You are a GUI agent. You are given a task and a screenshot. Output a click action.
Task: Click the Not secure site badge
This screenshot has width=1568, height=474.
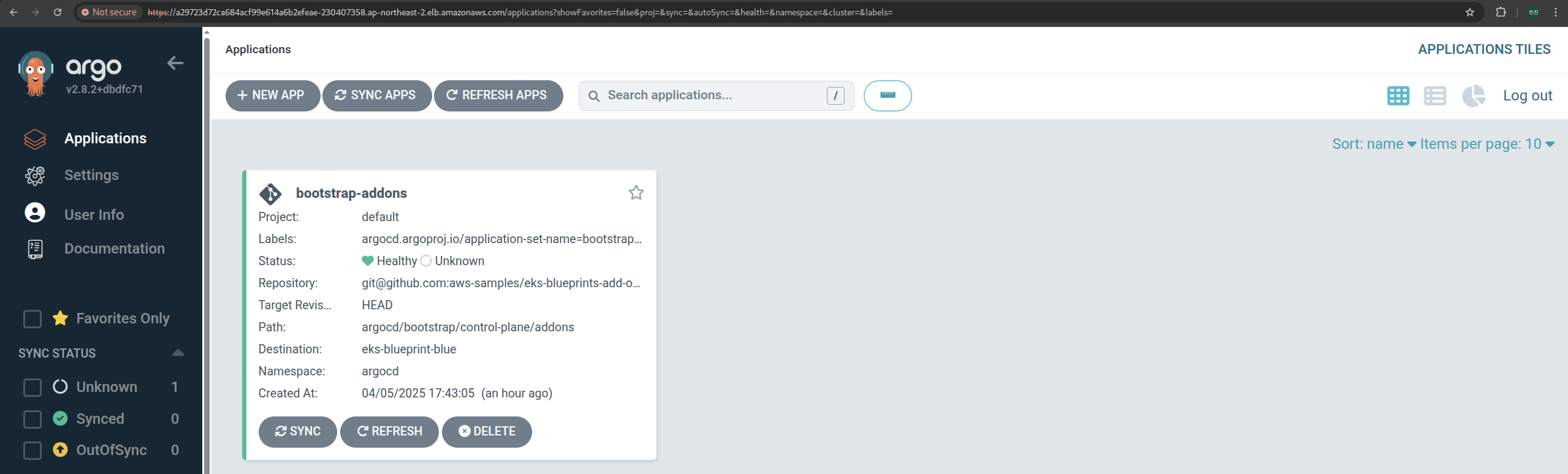pos(109,12)
